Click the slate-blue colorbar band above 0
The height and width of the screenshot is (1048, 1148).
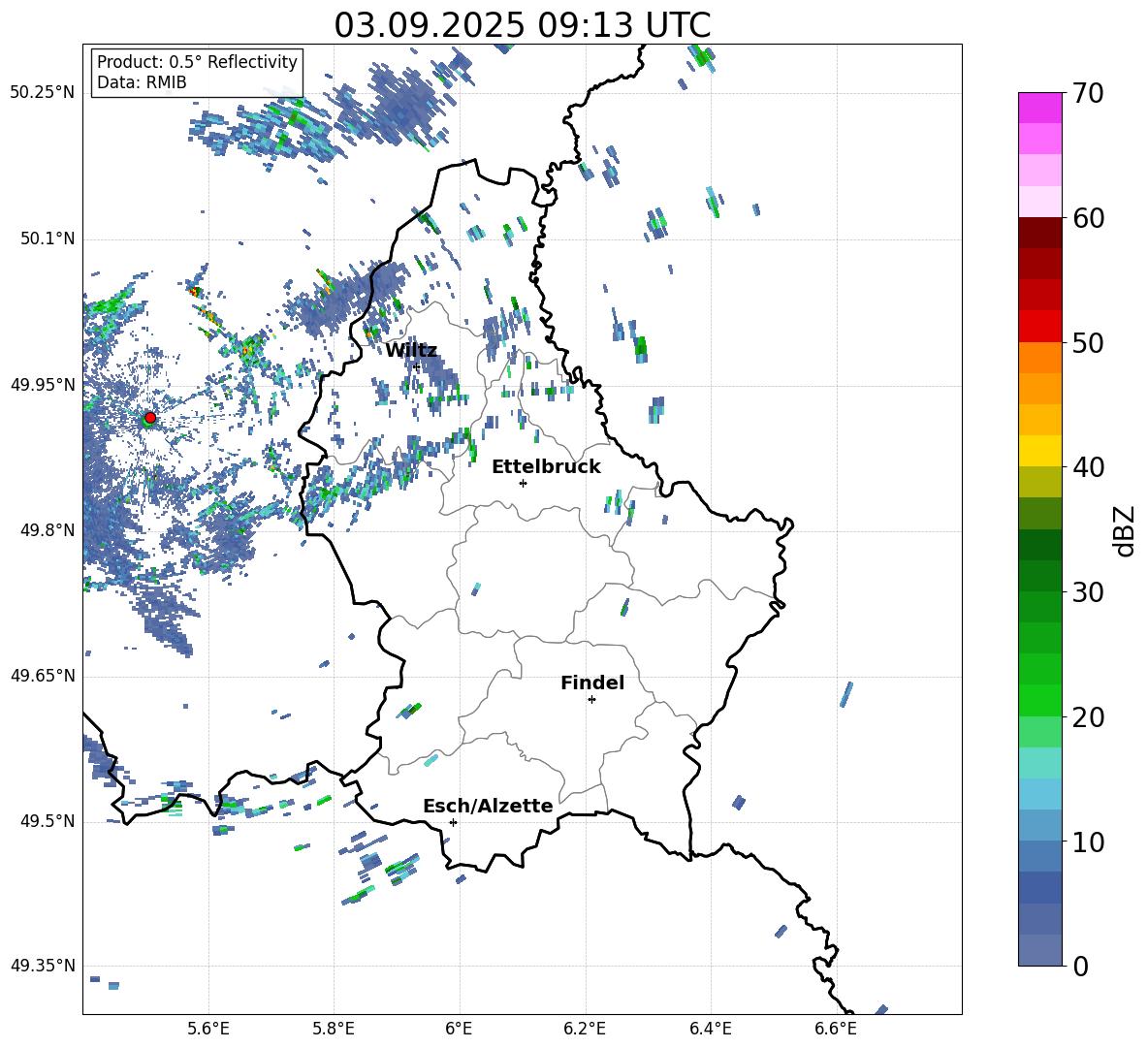tap(1039, 950)
